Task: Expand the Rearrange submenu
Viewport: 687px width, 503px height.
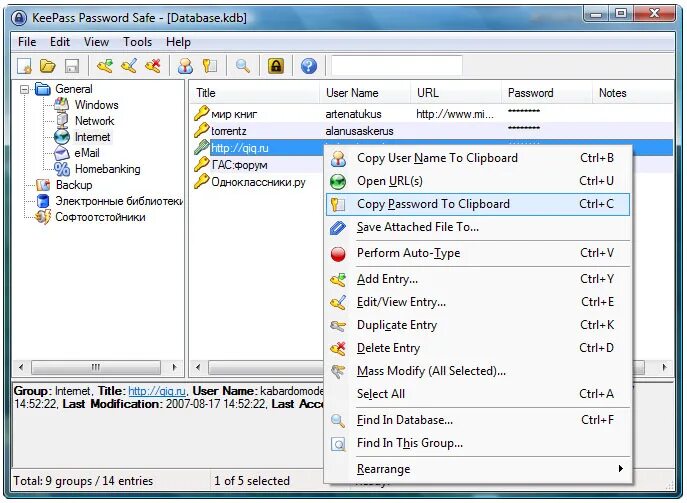Action: click(x=478, y=469)
